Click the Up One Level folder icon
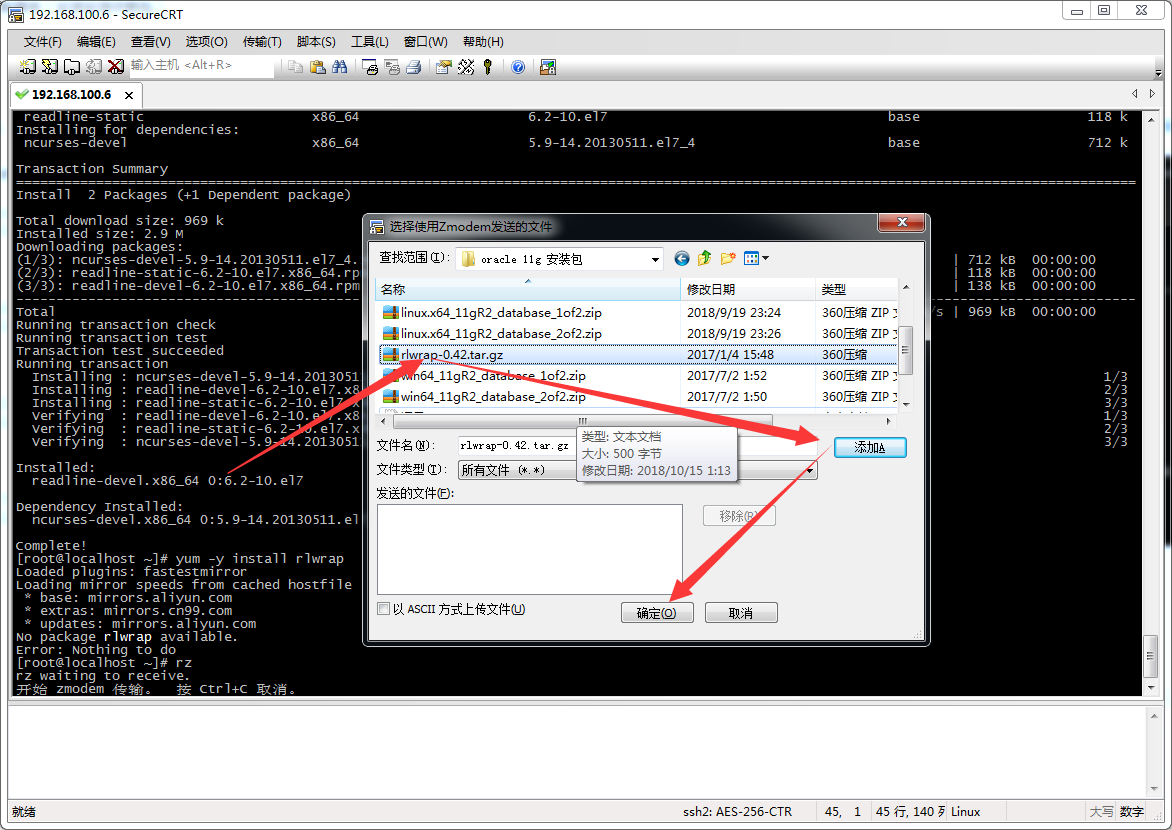 point(704,259)
